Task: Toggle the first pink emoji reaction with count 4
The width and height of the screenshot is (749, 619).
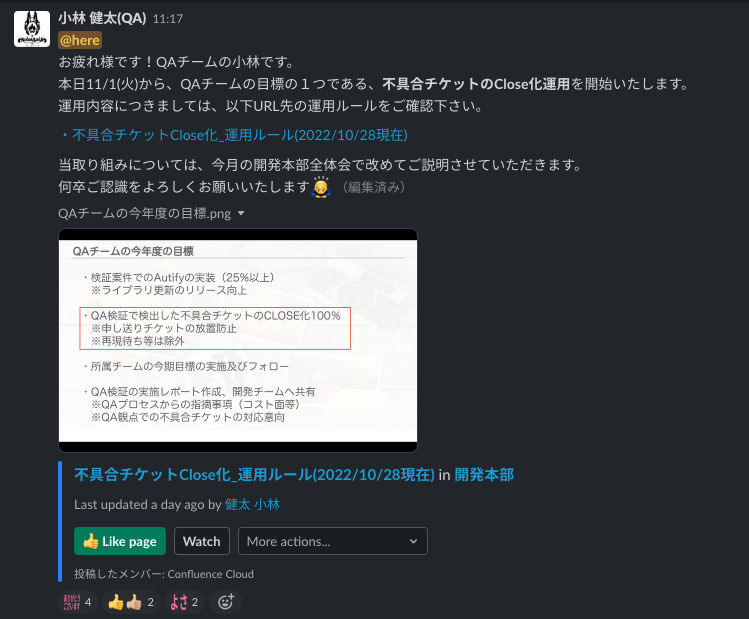Action: tap(78, 602)
